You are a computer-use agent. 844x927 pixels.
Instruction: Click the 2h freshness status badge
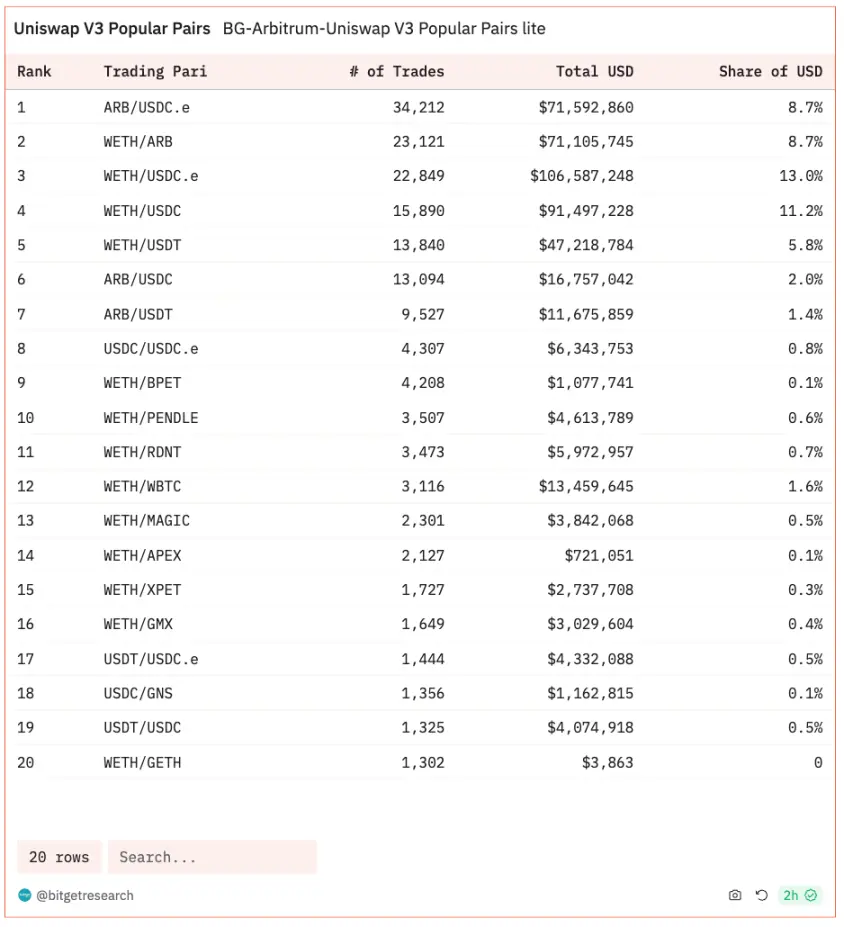800,895
